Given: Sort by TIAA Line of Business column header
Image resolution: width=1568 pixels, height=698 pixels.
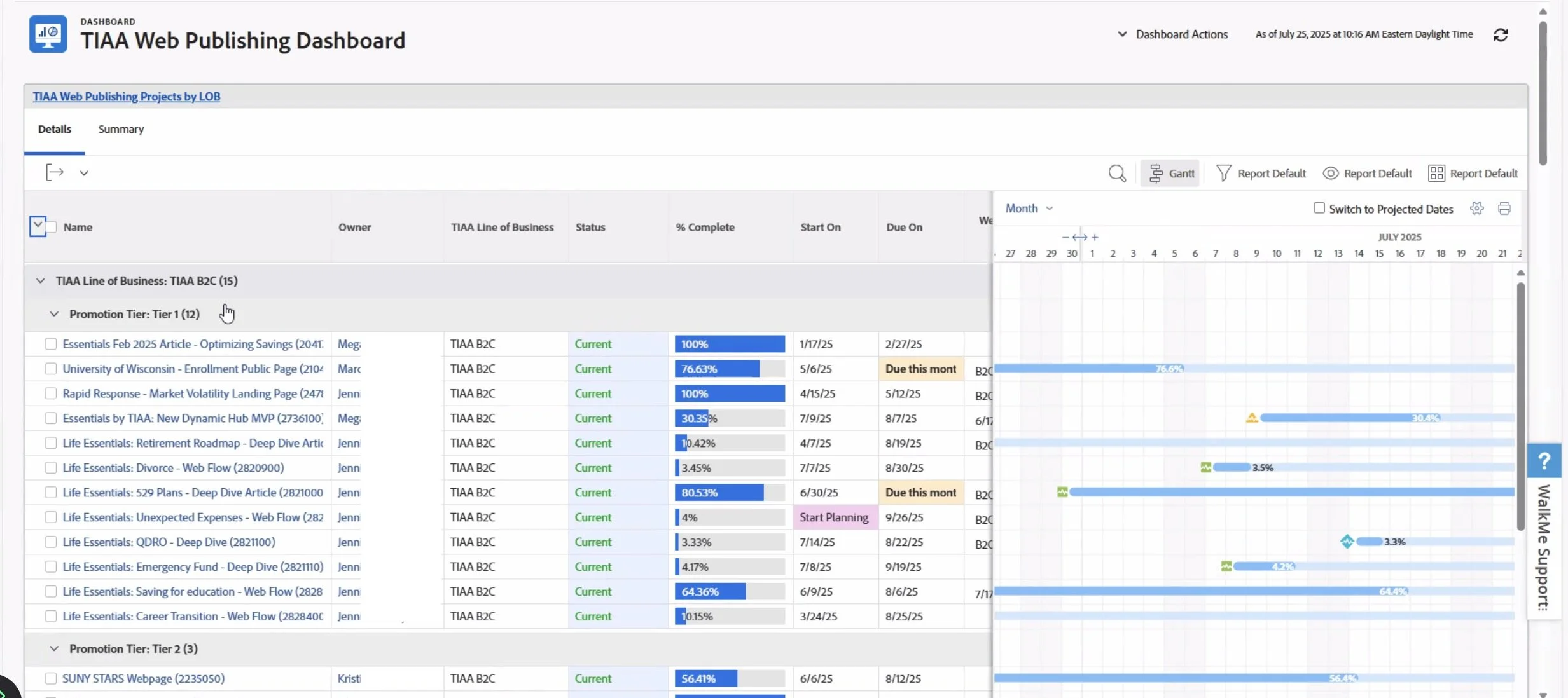Looking at the screenshot, I should (x=502, y=227).
